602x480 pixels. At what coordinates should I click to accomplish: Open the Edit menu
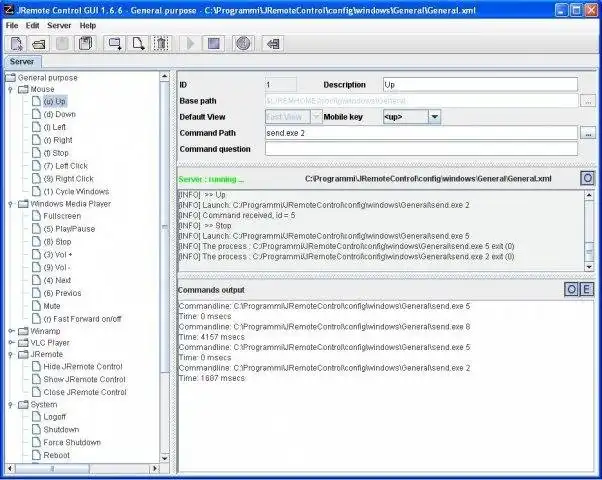[33, 25]
